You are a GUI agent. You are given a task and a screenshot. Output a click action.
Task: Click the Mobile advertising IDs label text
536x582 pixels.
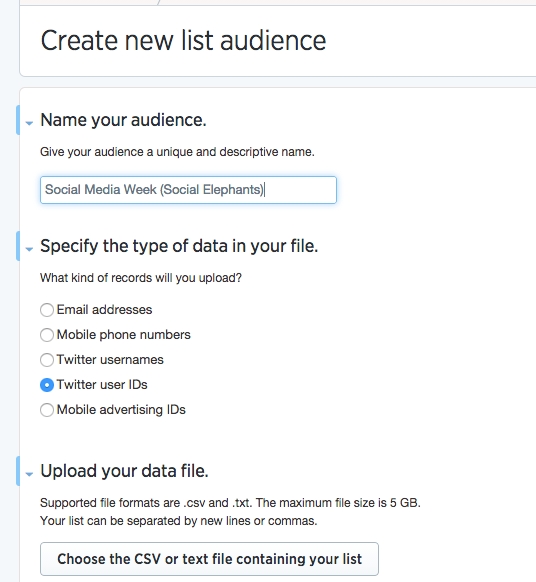coord(121,410)
